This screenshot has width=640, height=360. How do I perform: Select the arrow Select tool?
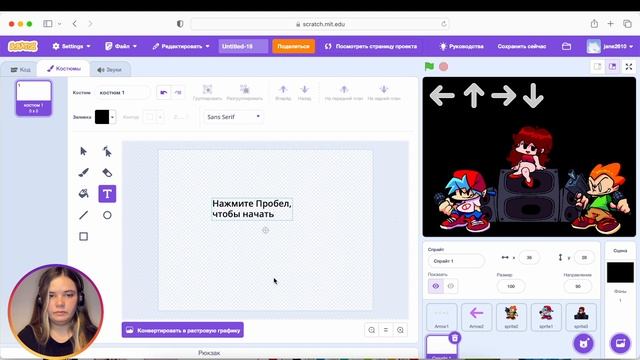pos(83,152)
